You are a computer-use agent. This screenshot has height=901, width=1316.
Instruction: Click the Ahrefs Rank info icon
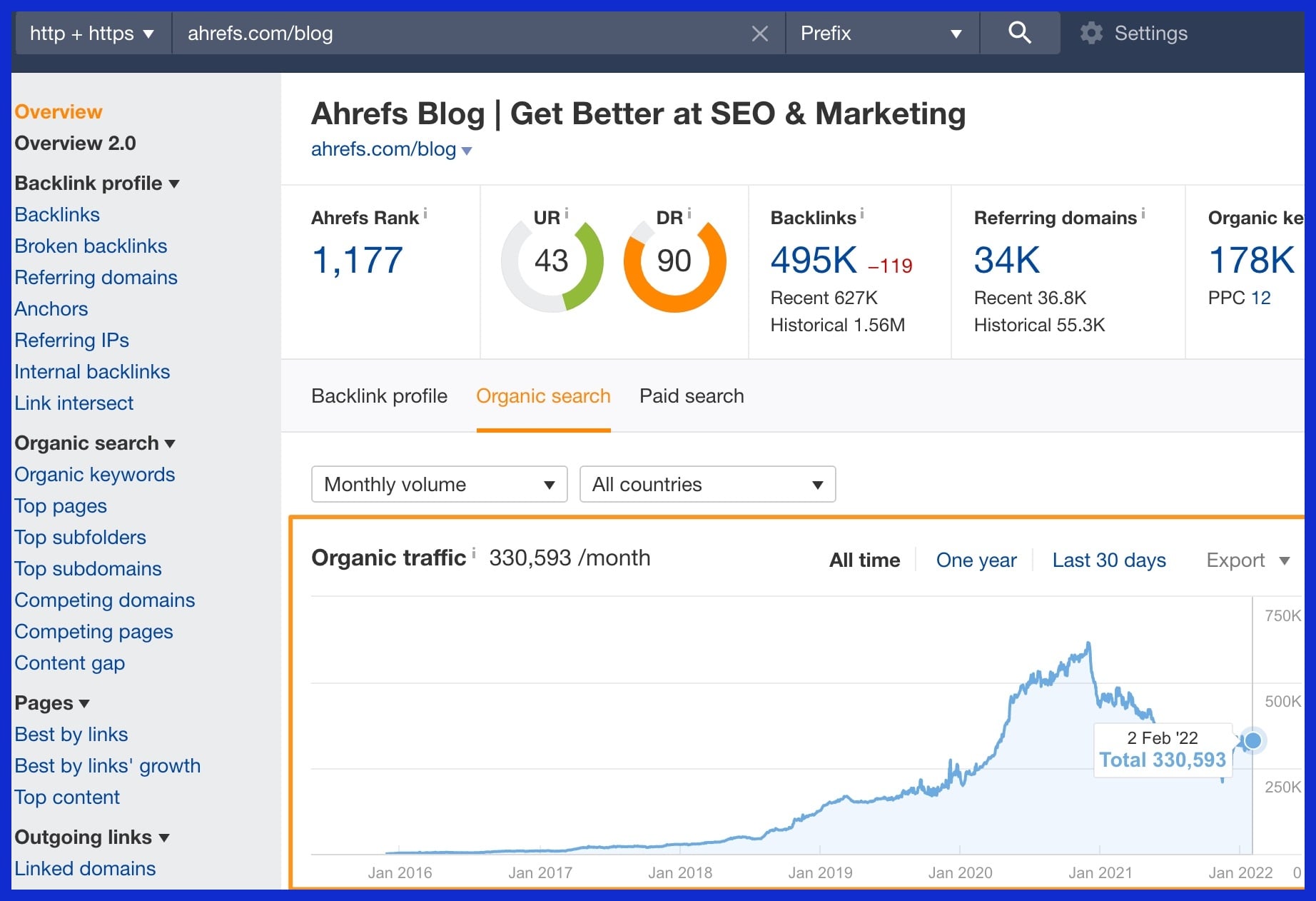(426, 213)
